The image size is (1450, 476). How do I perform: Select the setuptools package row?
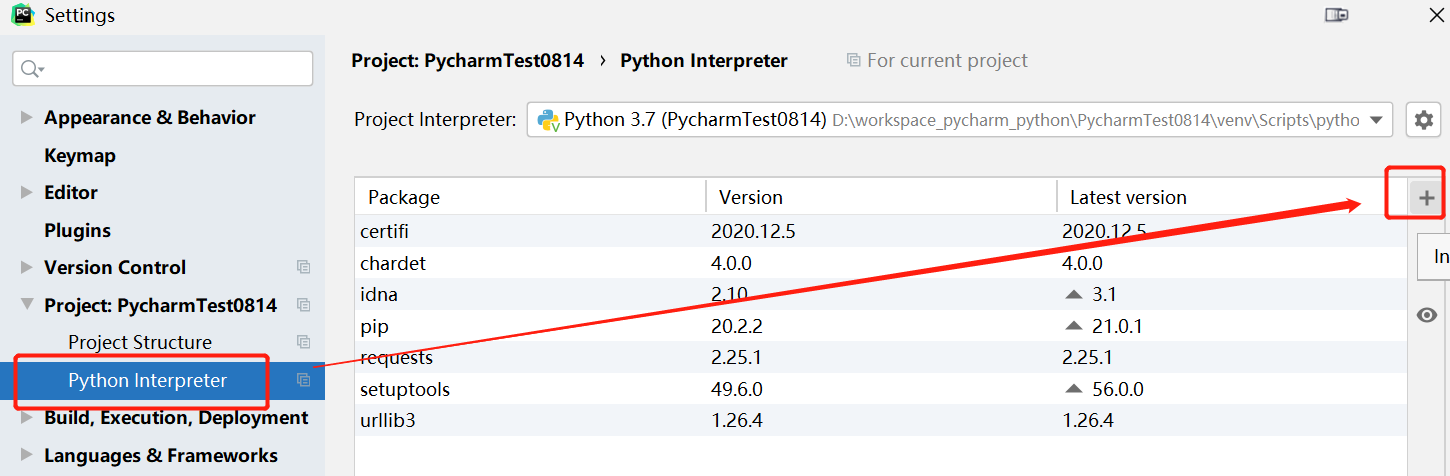click(x=880, y=389)
